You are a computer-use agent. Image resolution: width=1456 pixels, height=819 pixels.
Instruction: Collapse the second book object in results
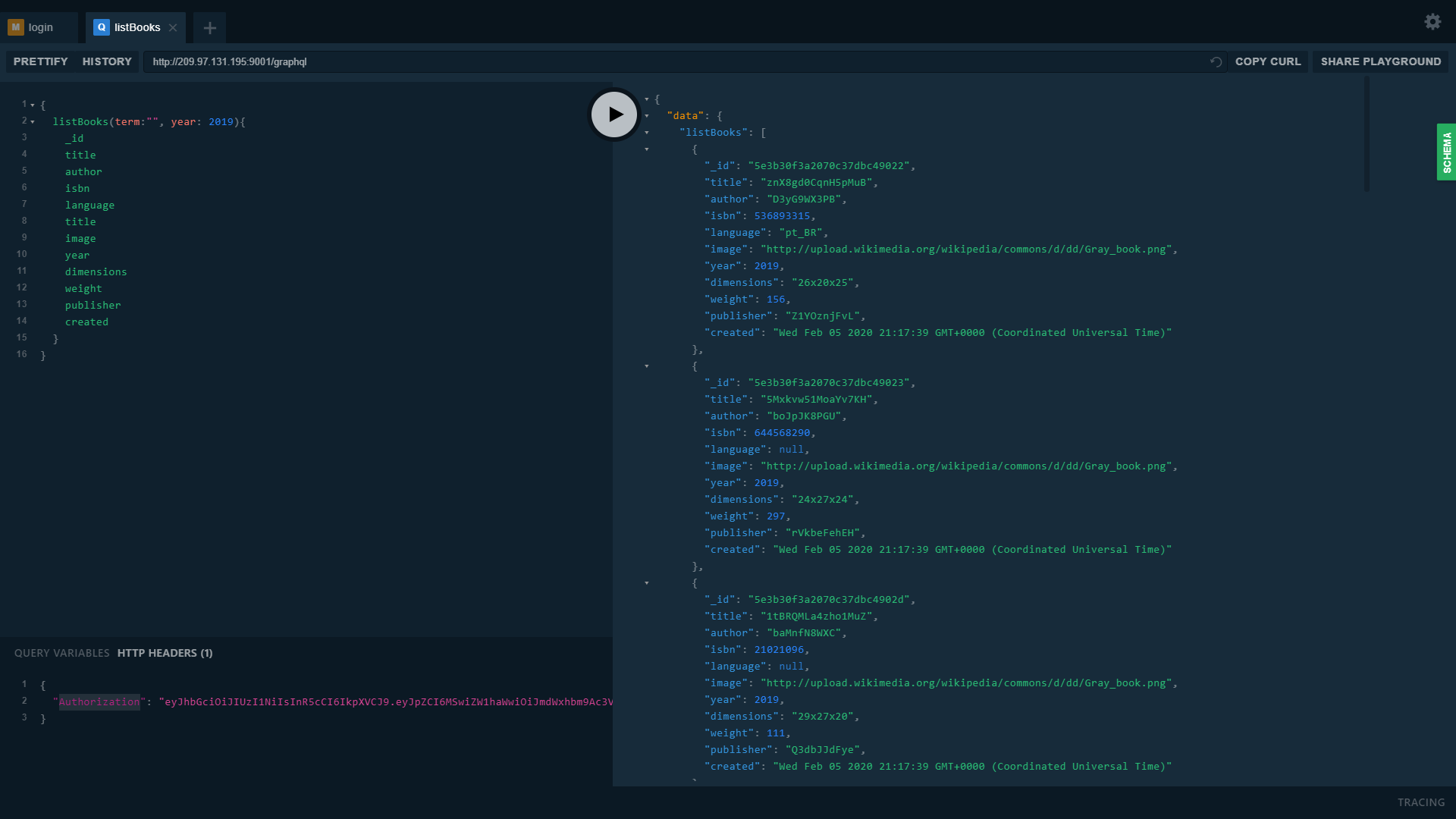647,366
